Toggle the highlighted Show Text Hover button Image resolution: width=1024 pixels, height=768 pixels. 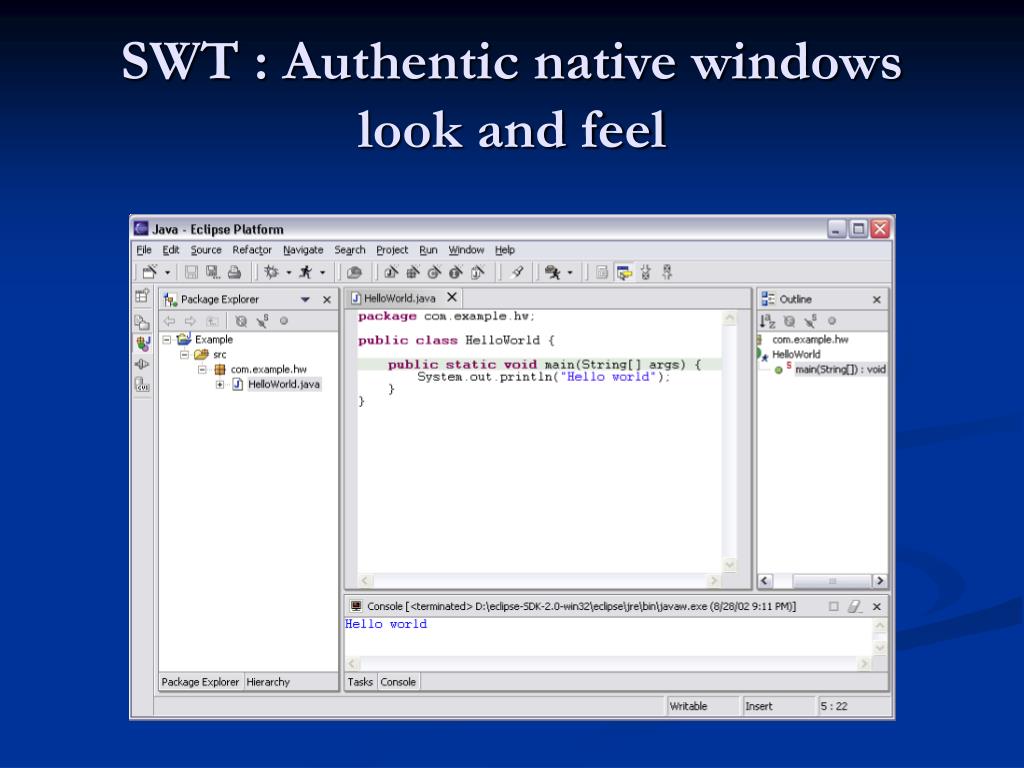coord(624,272)
